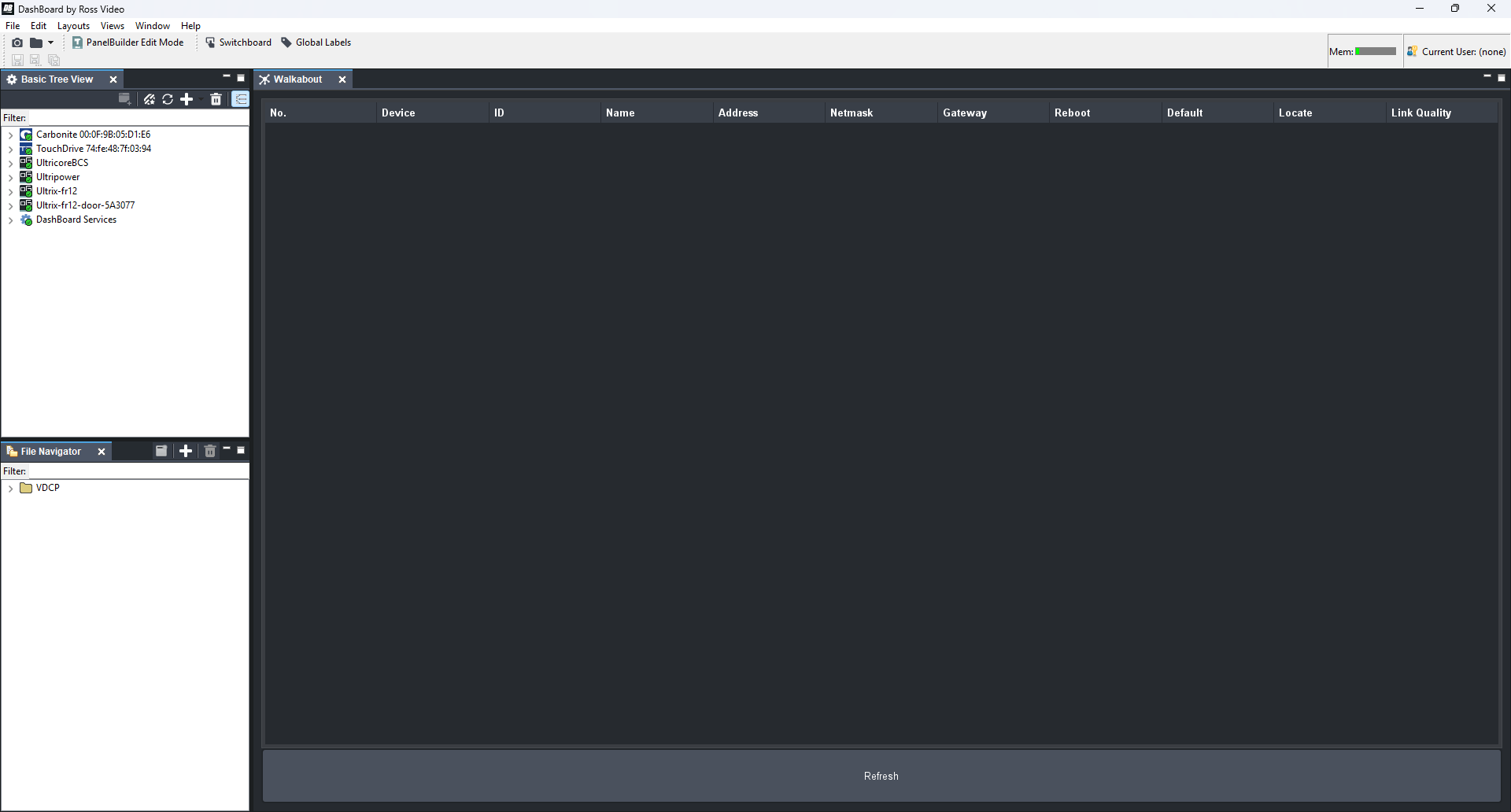Open the Views menu
The image size is (1511, 812).
click(x=113, y=26)
